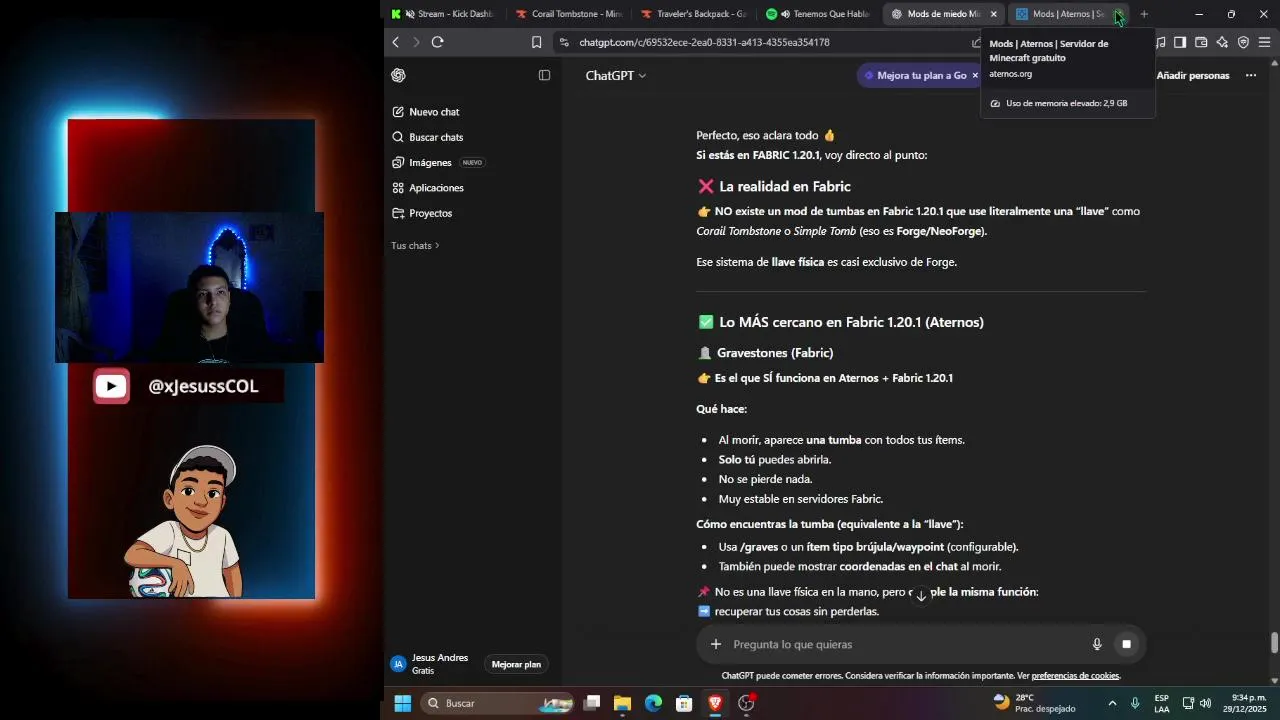
Task: Open the conversation three-dots options menu
Action: tap(1250, 75)
